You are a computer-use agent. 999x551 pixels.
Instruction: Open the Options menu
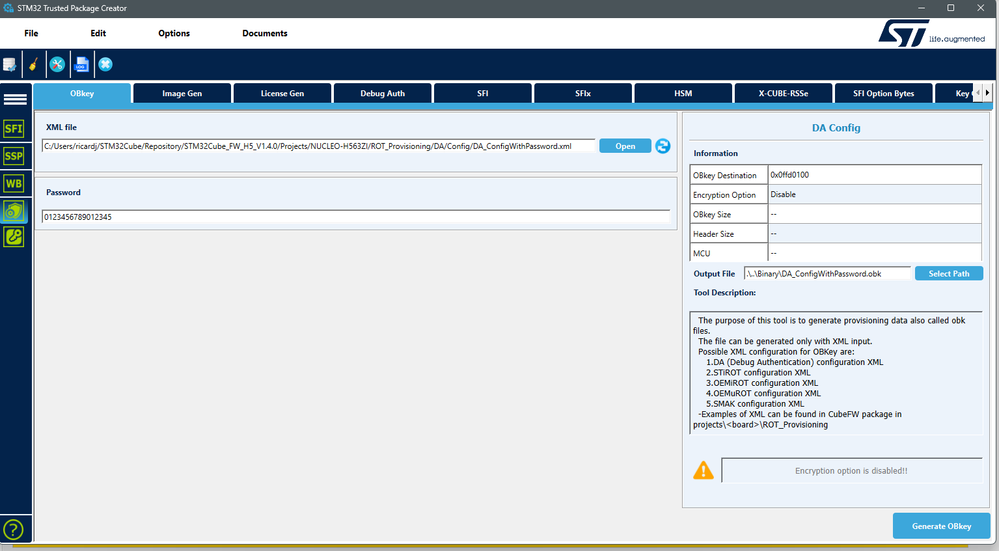tap(174, 33)
